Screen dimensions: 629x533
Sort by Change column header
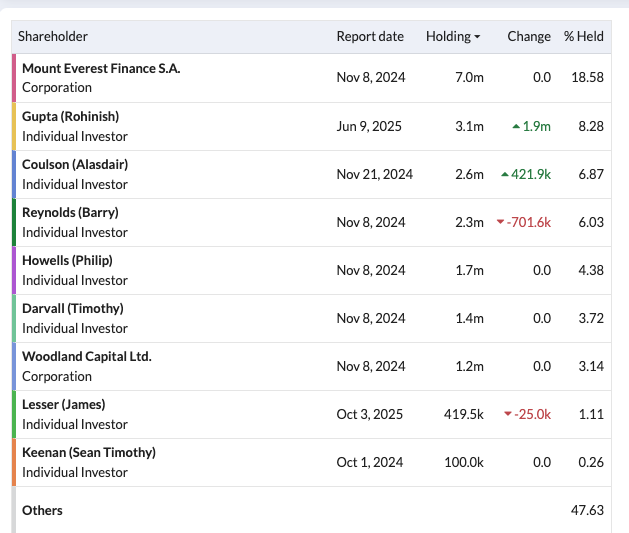click(529, 36)
